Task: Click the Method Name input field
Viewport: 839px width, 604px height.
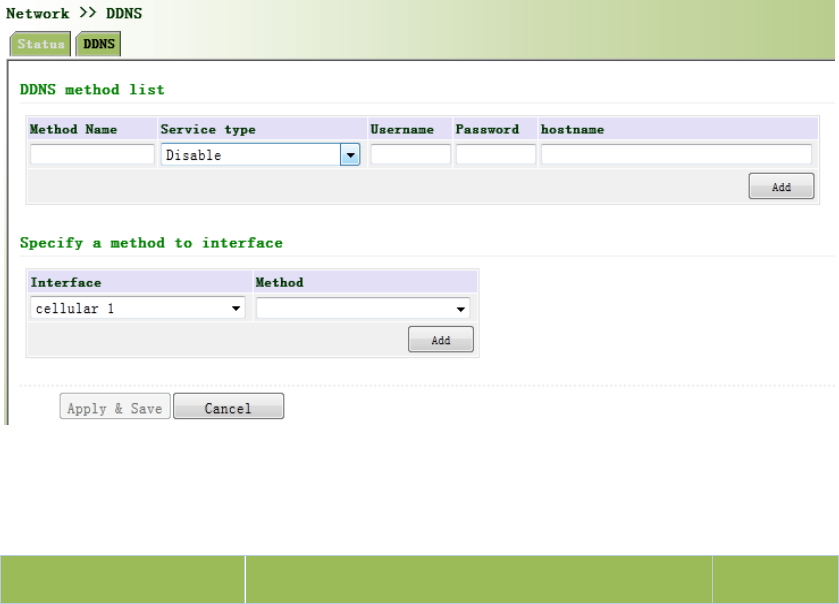Action: tap(92, 155)
